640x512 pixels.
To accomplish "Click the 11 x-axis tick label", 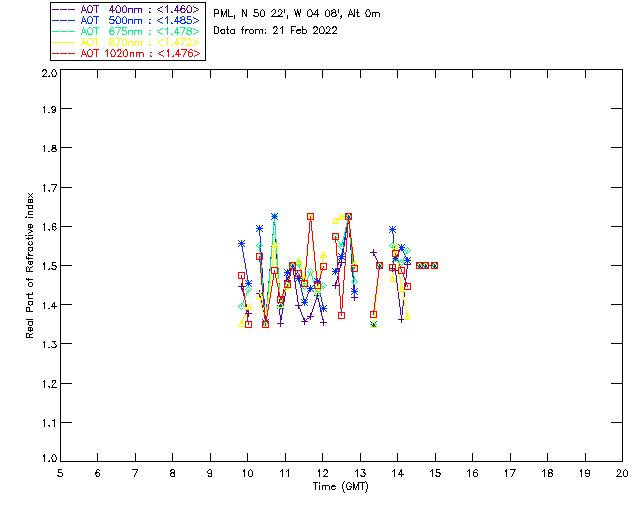I will point(285,473).
